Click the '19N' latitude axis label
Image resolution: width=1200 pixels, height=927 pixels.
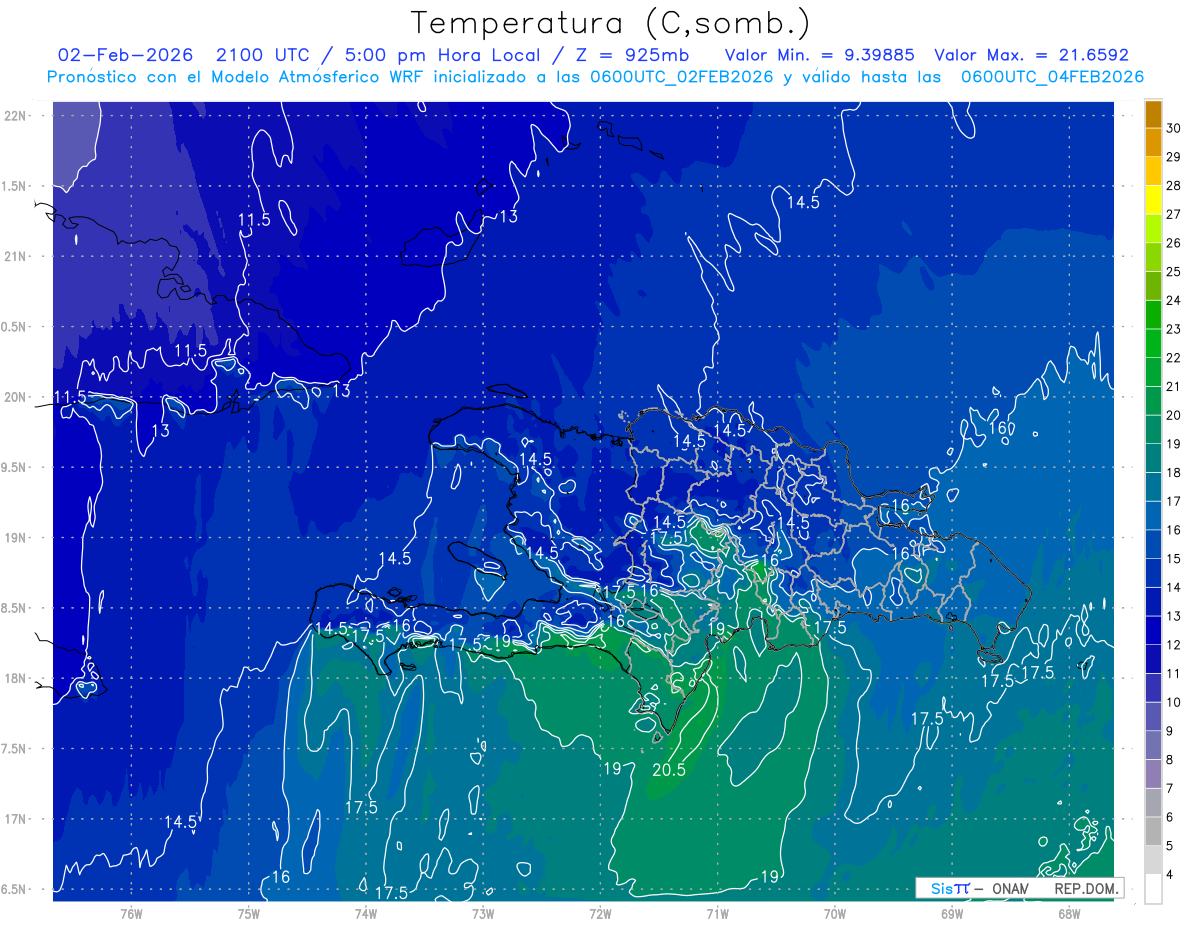click(16, 538)
